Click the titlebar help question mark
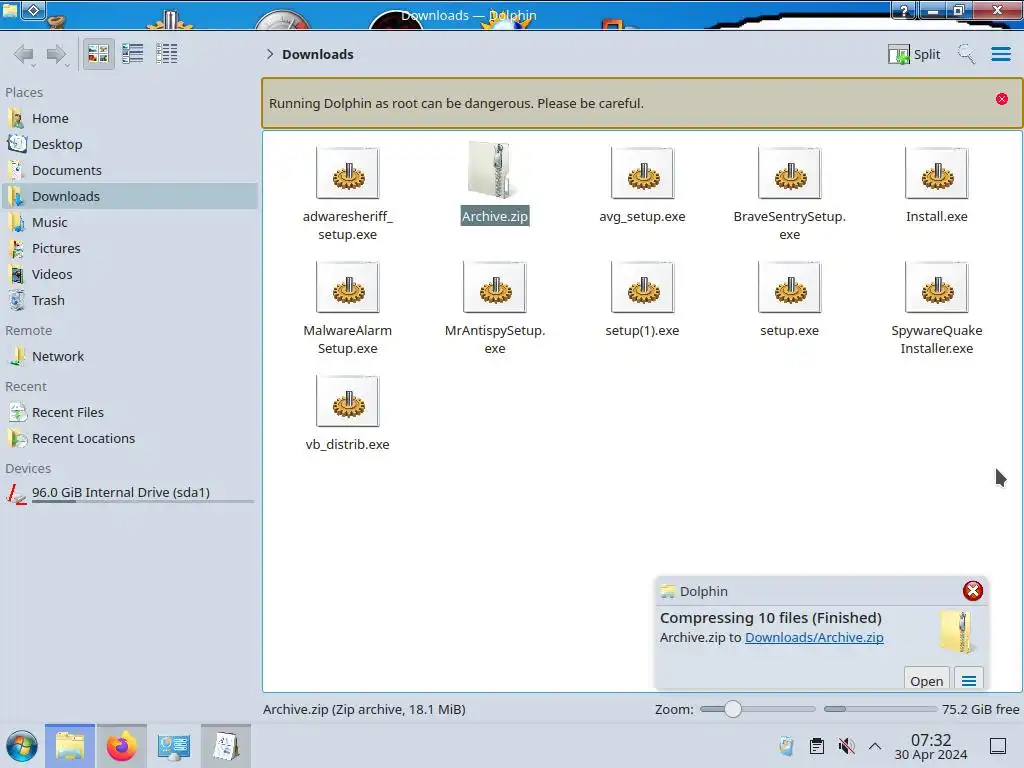 coord(904,10)
